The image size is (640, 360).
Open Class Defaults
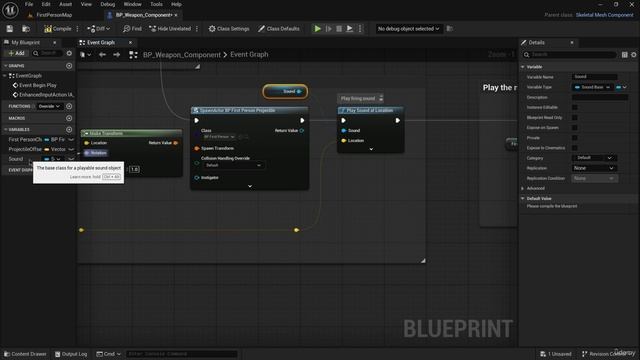(279, 29)
